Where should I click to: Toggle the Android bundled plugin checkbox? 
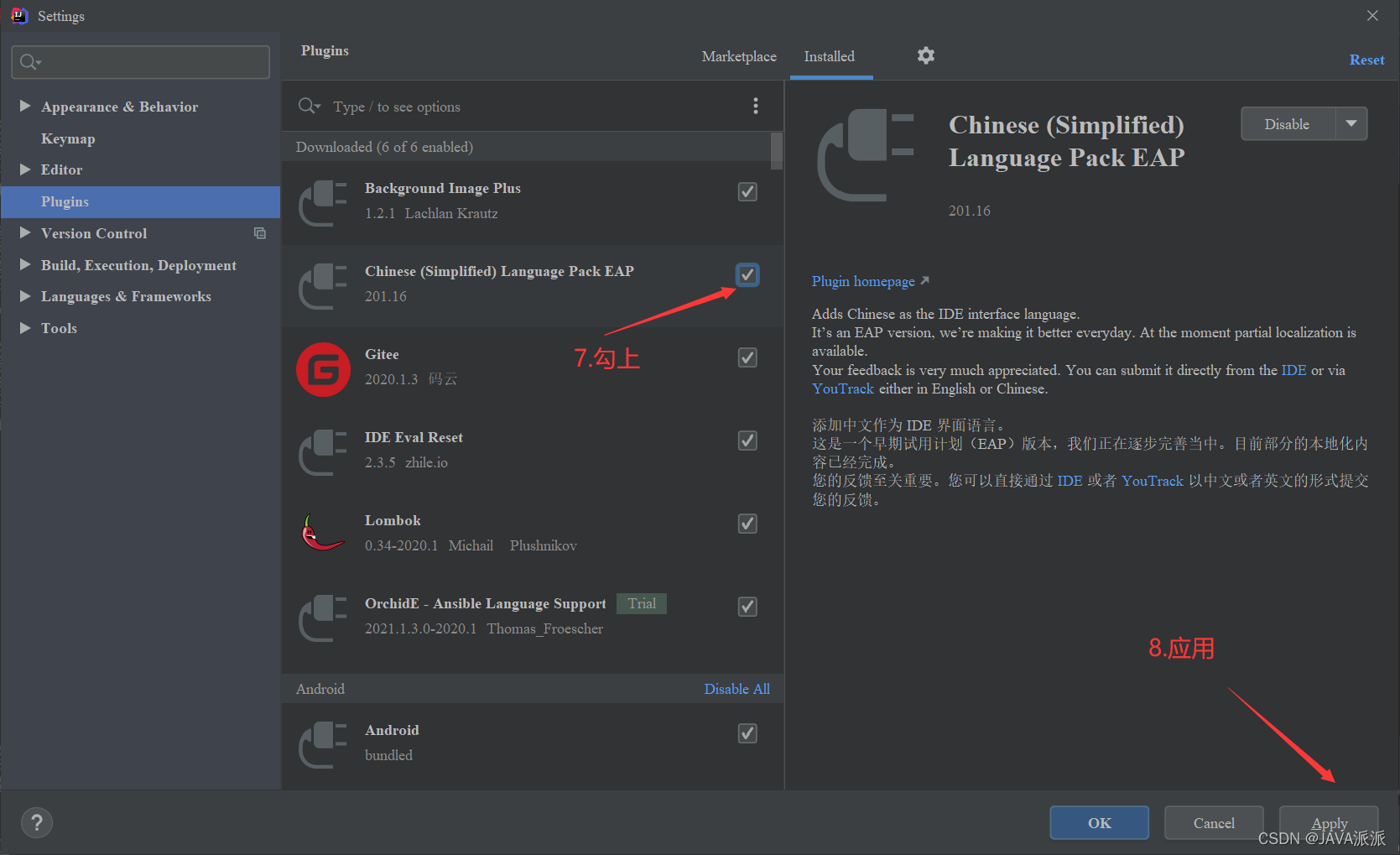coord(747,733)
